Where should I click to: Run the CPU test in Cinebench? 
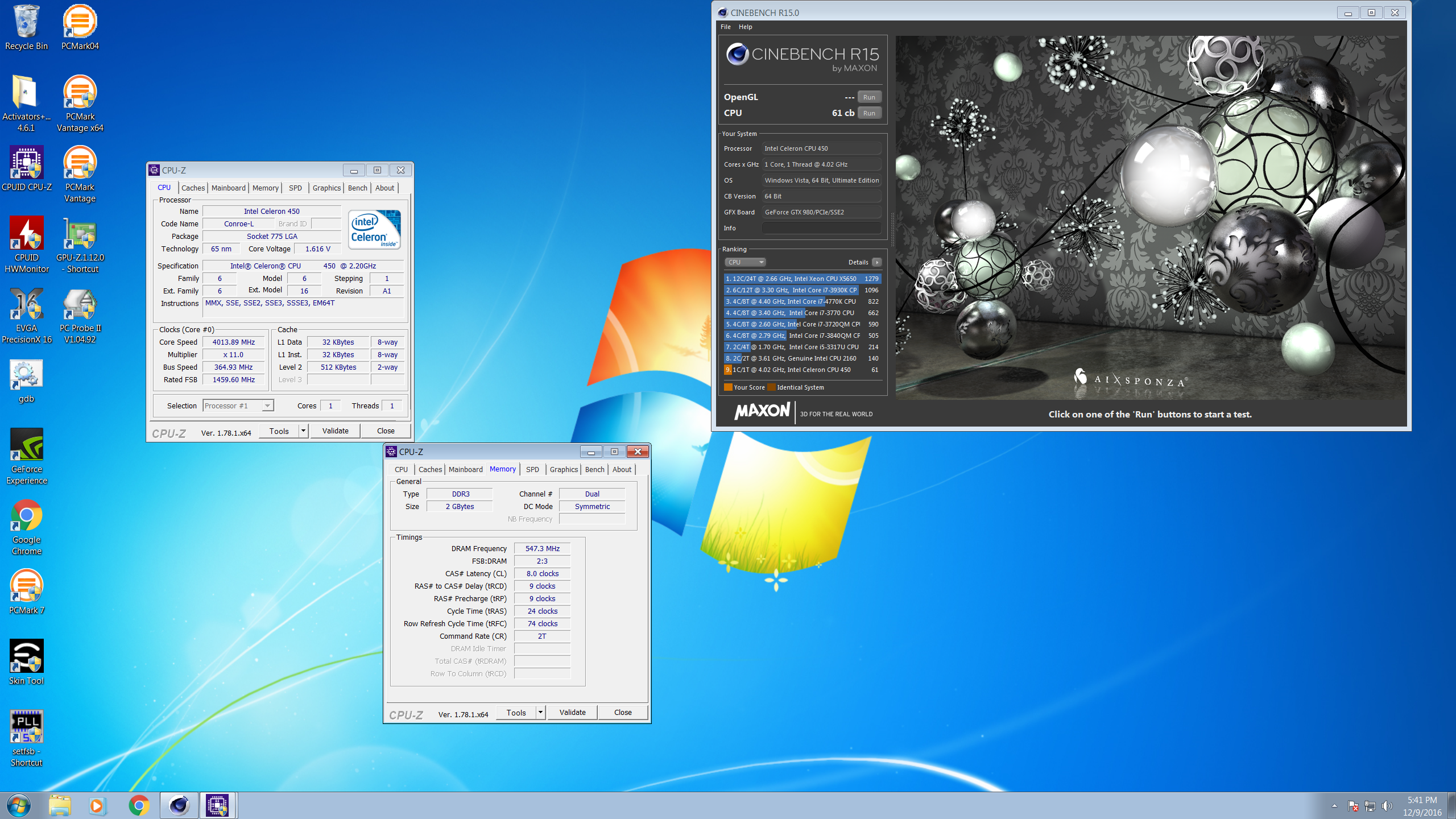click(869, 113)
